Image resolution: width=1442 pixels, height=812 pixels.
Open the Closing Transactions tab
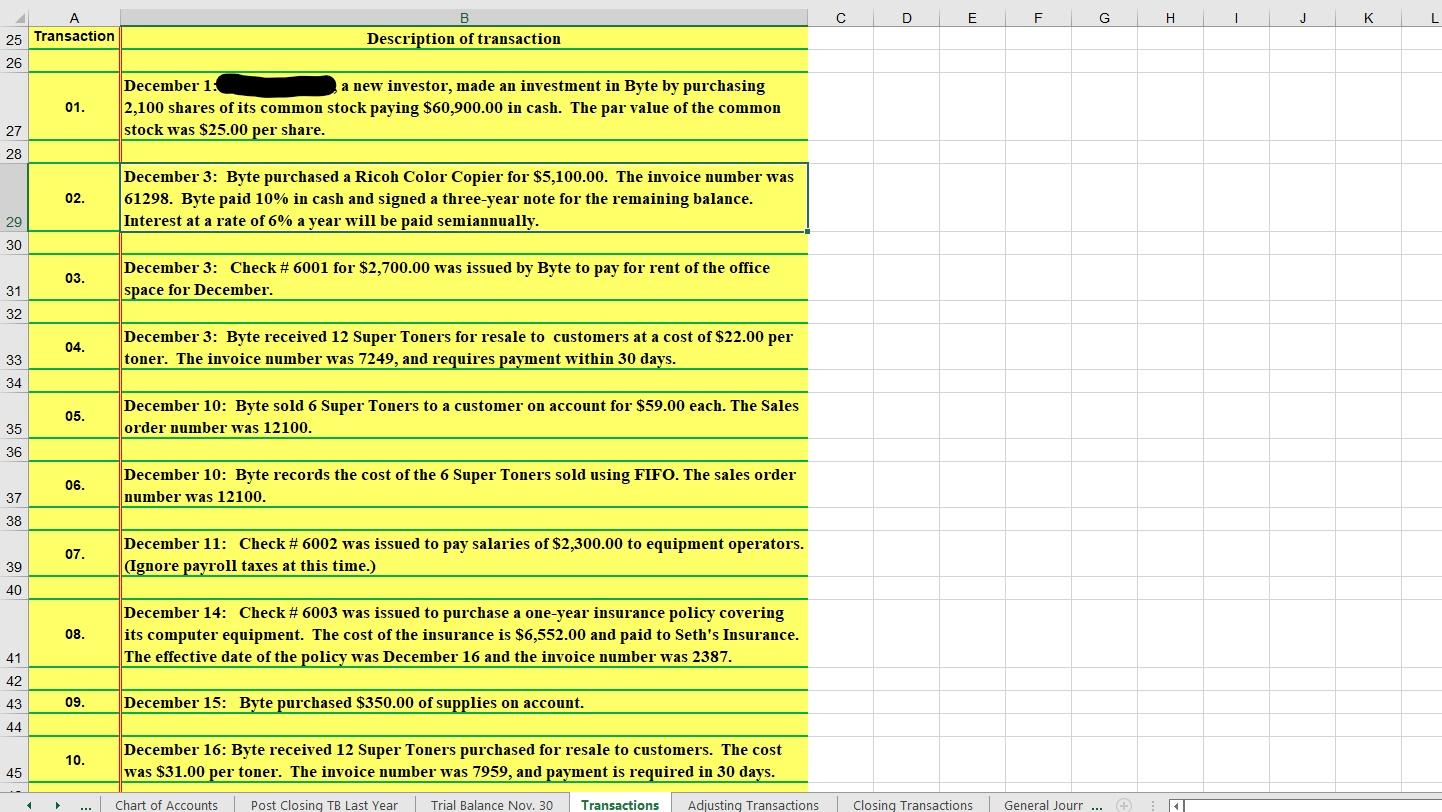tap(912, 805)
